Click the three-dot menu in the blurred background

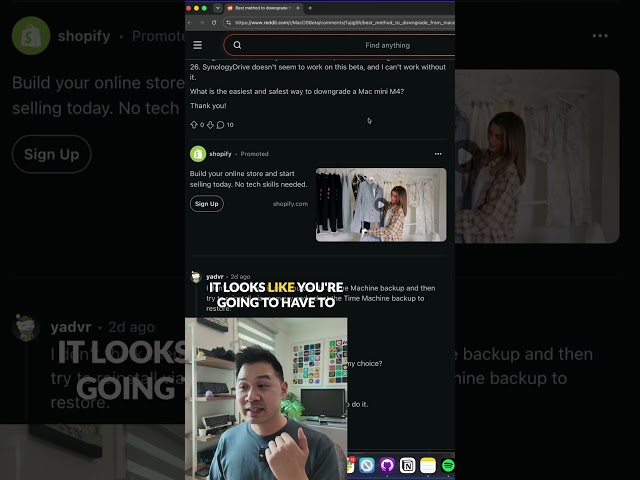(600, 36)
